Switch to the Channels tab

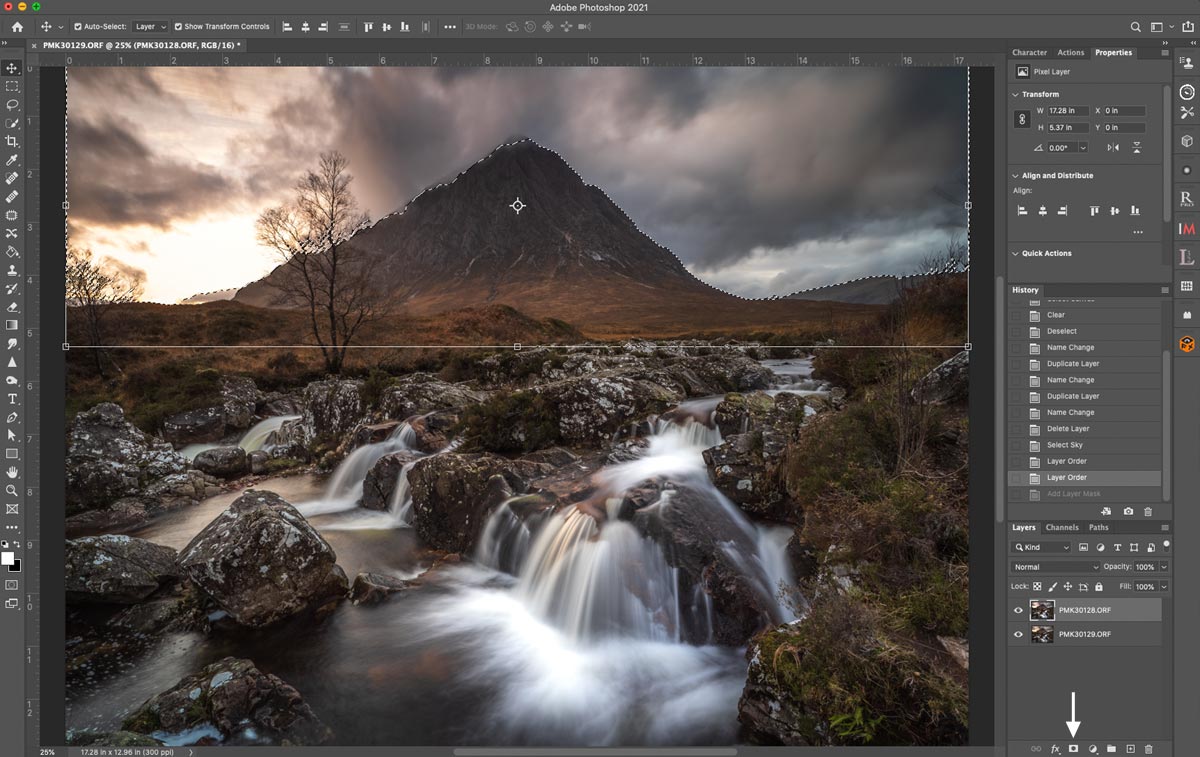coord(1061,528)
